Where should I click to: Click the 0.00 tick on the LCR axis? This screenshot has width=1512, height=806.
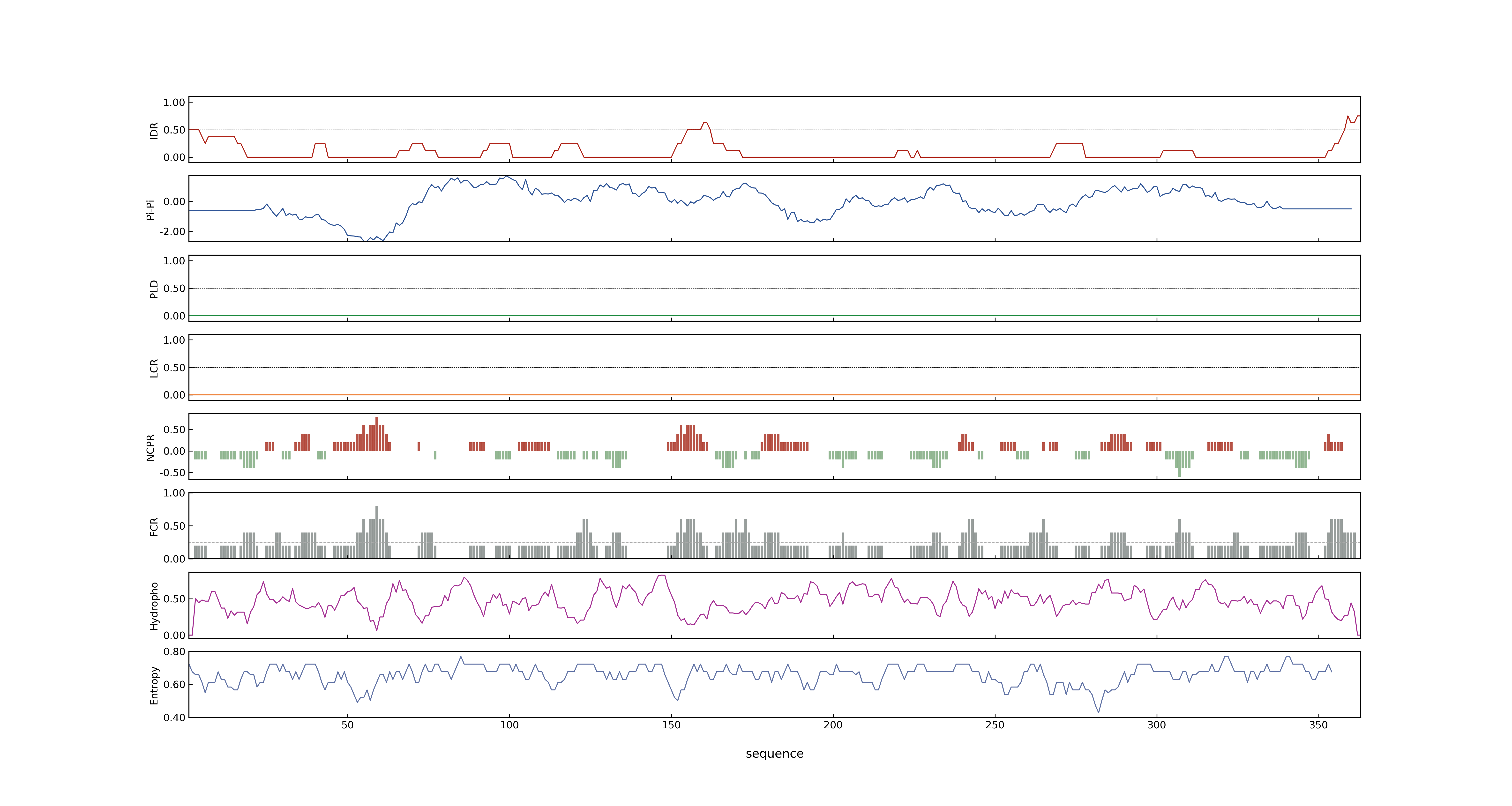pos(174,395)
